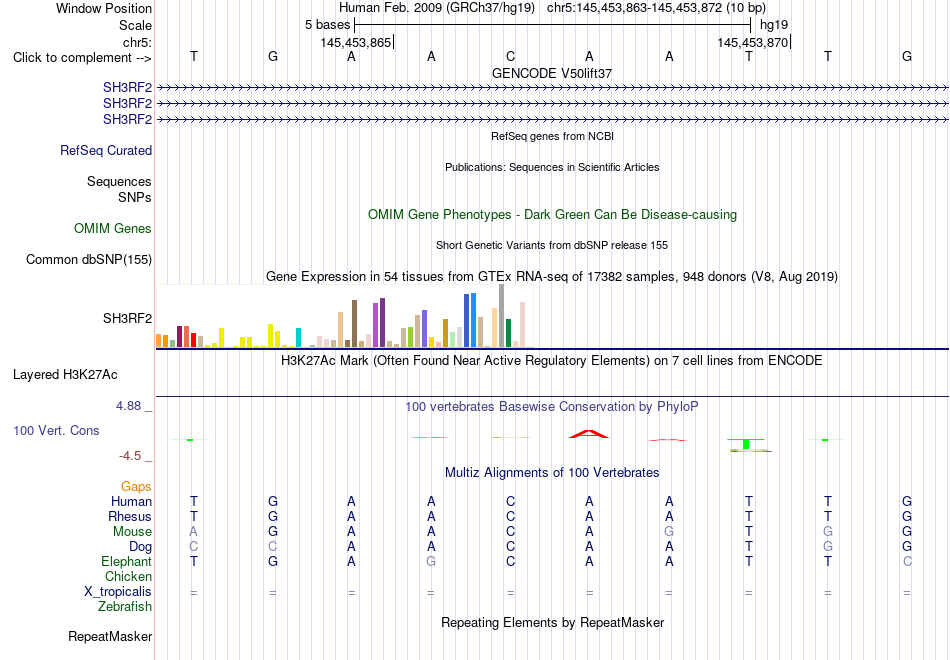Click the dark green bar in GTEx chart
This screenshot has width=950, height=660.
[509, 333]
